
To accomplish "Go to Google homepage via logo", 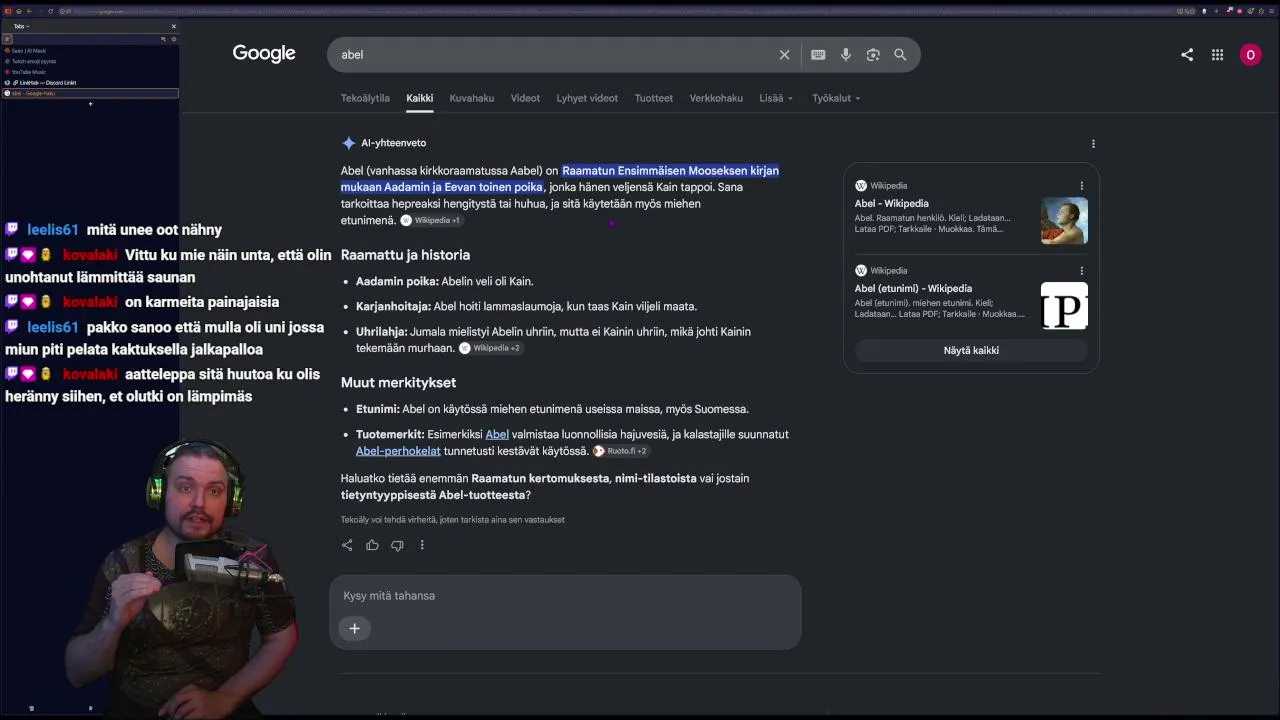I will (264, 54).
